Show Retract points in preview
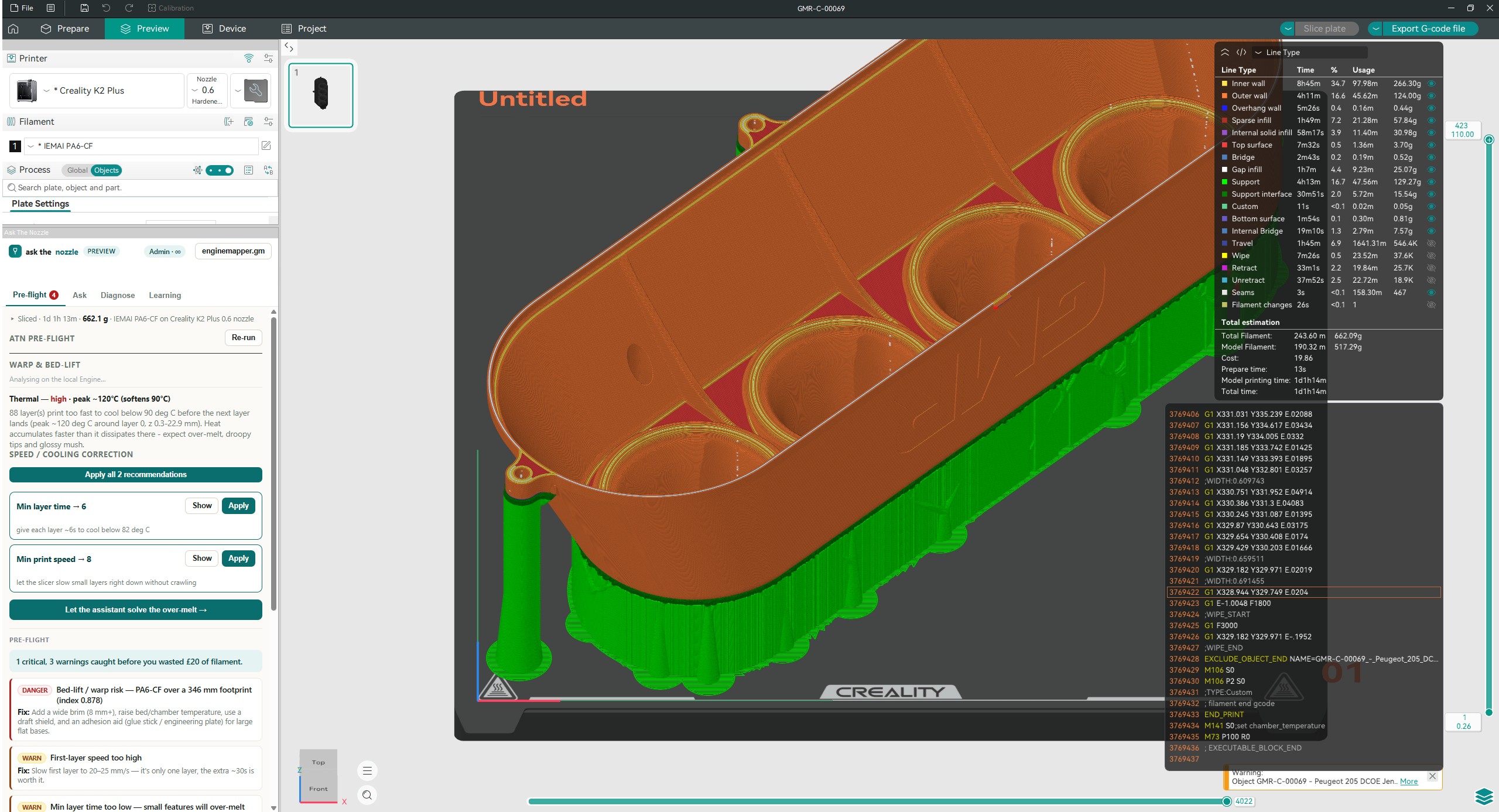1499x812 pixels. [x=1431, y=268]
